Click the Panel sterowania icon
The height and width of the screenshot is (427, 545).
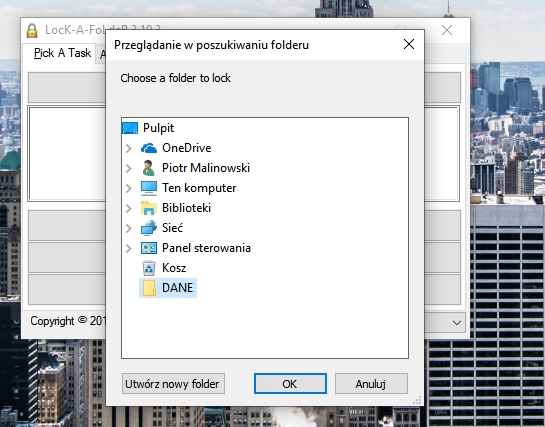(149, 248)
